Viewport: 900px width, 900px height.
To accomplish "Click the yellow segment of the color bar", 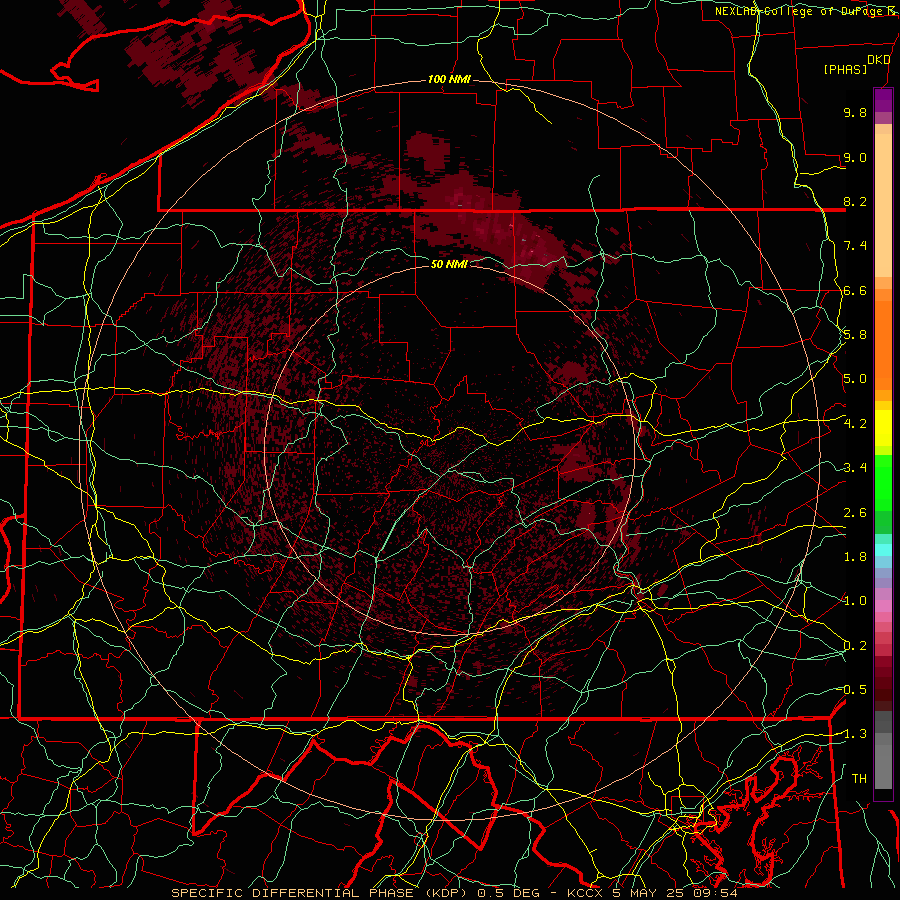I will coord(883,428).
